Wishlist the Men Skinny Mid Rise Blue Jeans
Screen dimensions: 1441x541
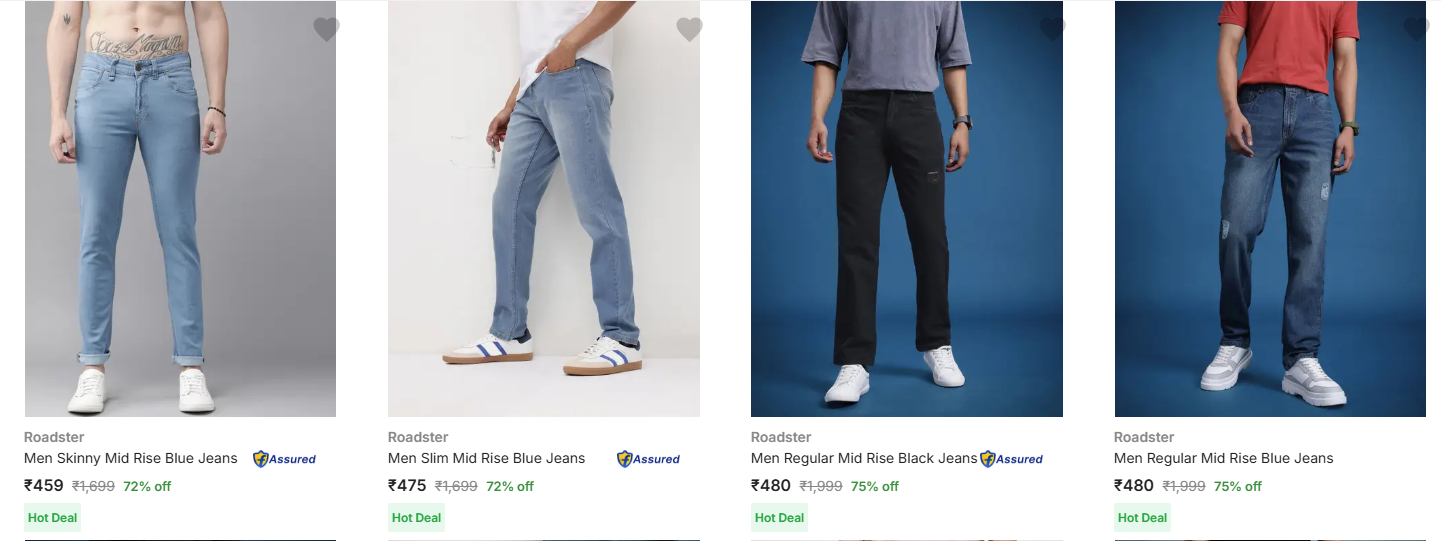(326, 29)
